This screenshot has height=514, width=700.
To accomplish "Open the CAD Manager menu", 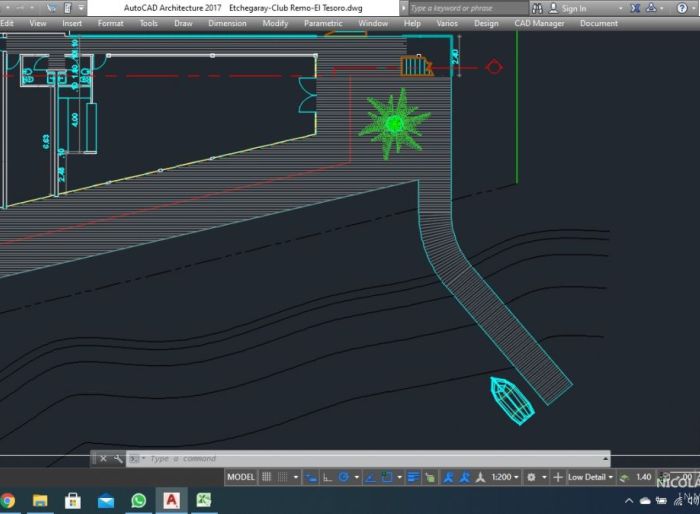I will click(x=539, y=23).
